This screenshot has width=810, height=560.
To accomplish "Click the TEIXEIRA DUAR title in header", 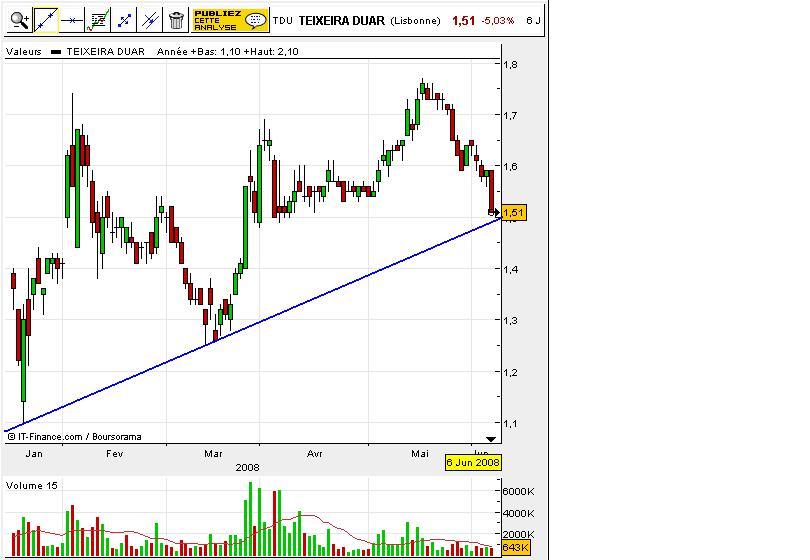I will tap(341, 21).
